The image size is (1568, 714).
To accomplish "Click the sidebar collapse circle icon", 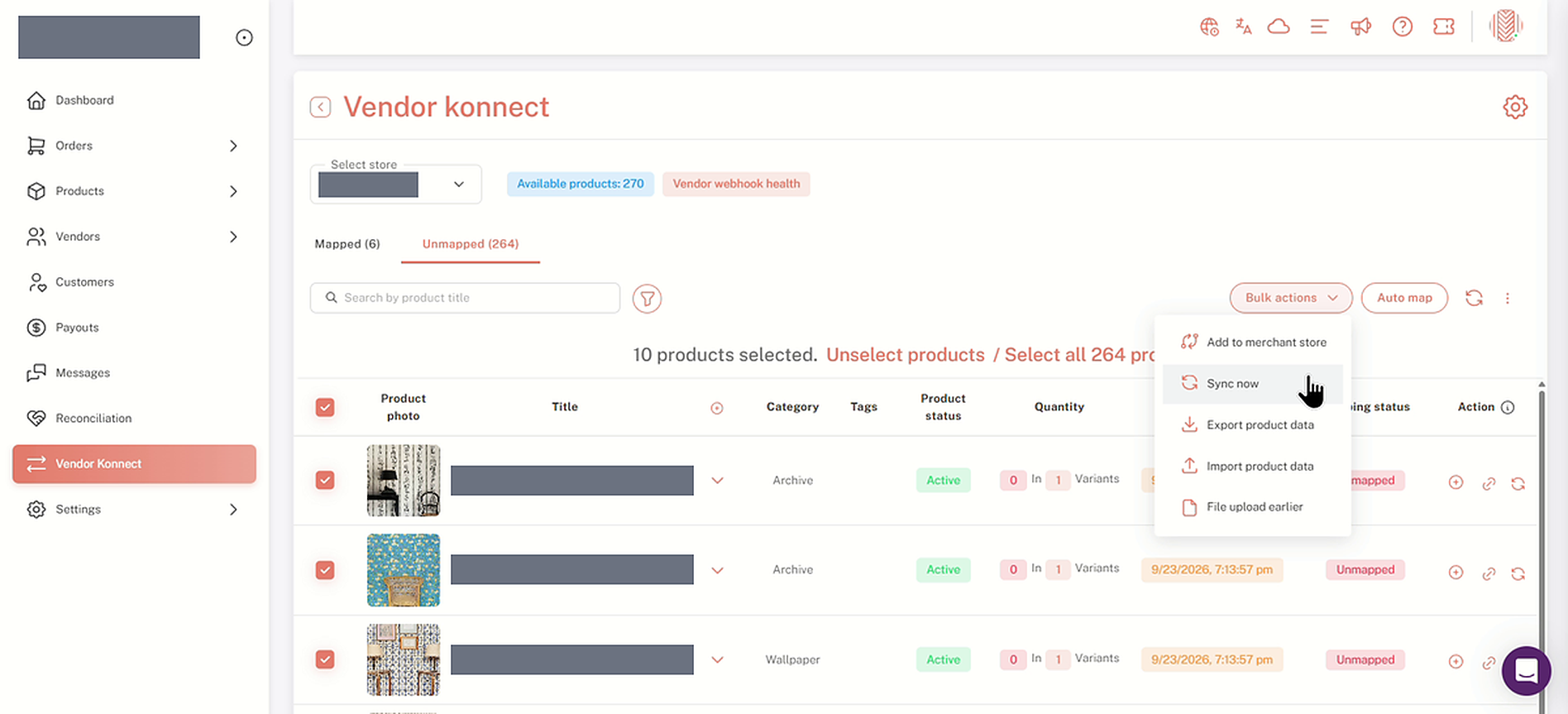I will [244, 37].
